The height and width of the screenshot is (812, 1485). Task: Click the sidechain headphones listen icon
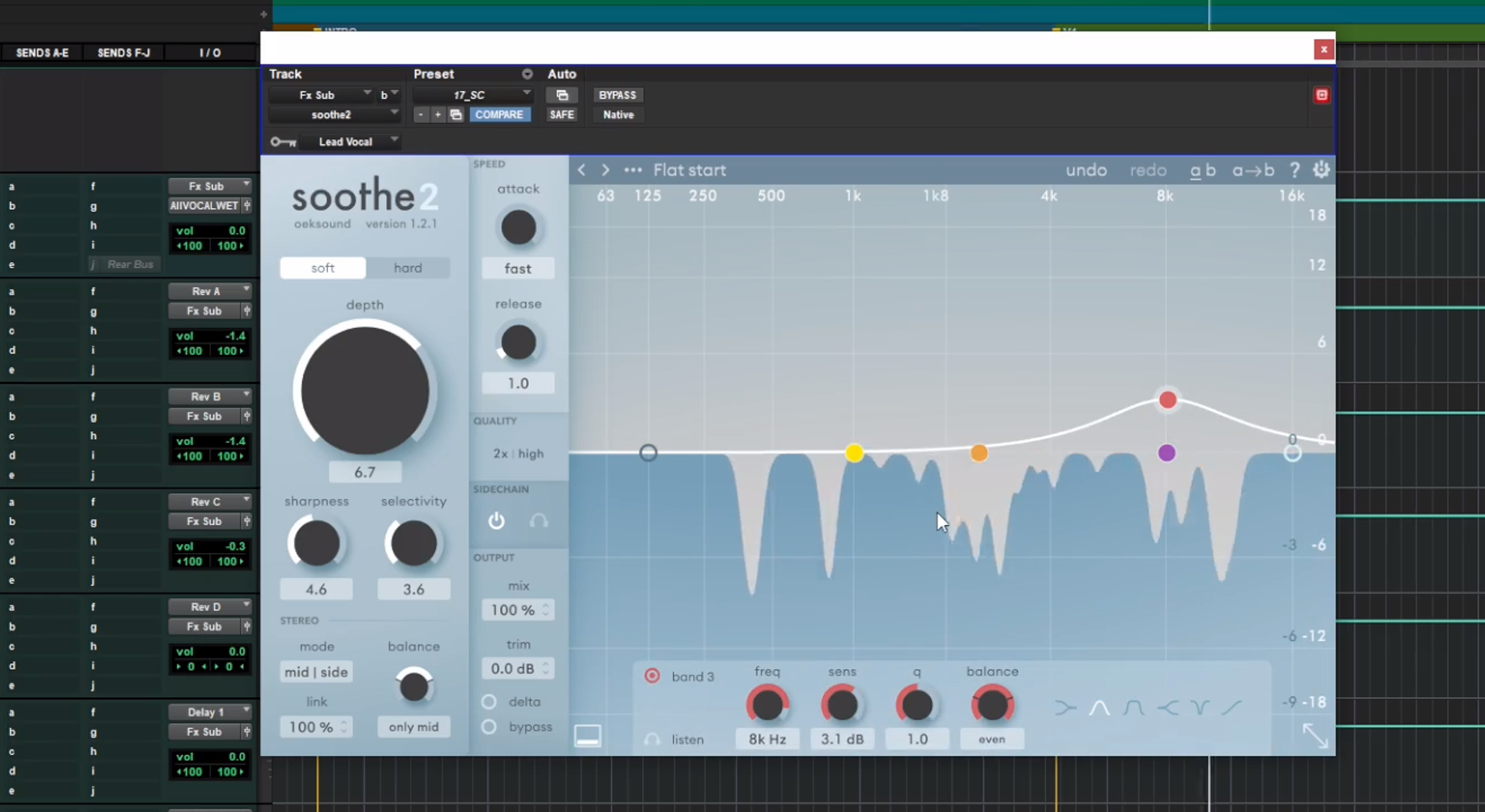tap(539, 521)
